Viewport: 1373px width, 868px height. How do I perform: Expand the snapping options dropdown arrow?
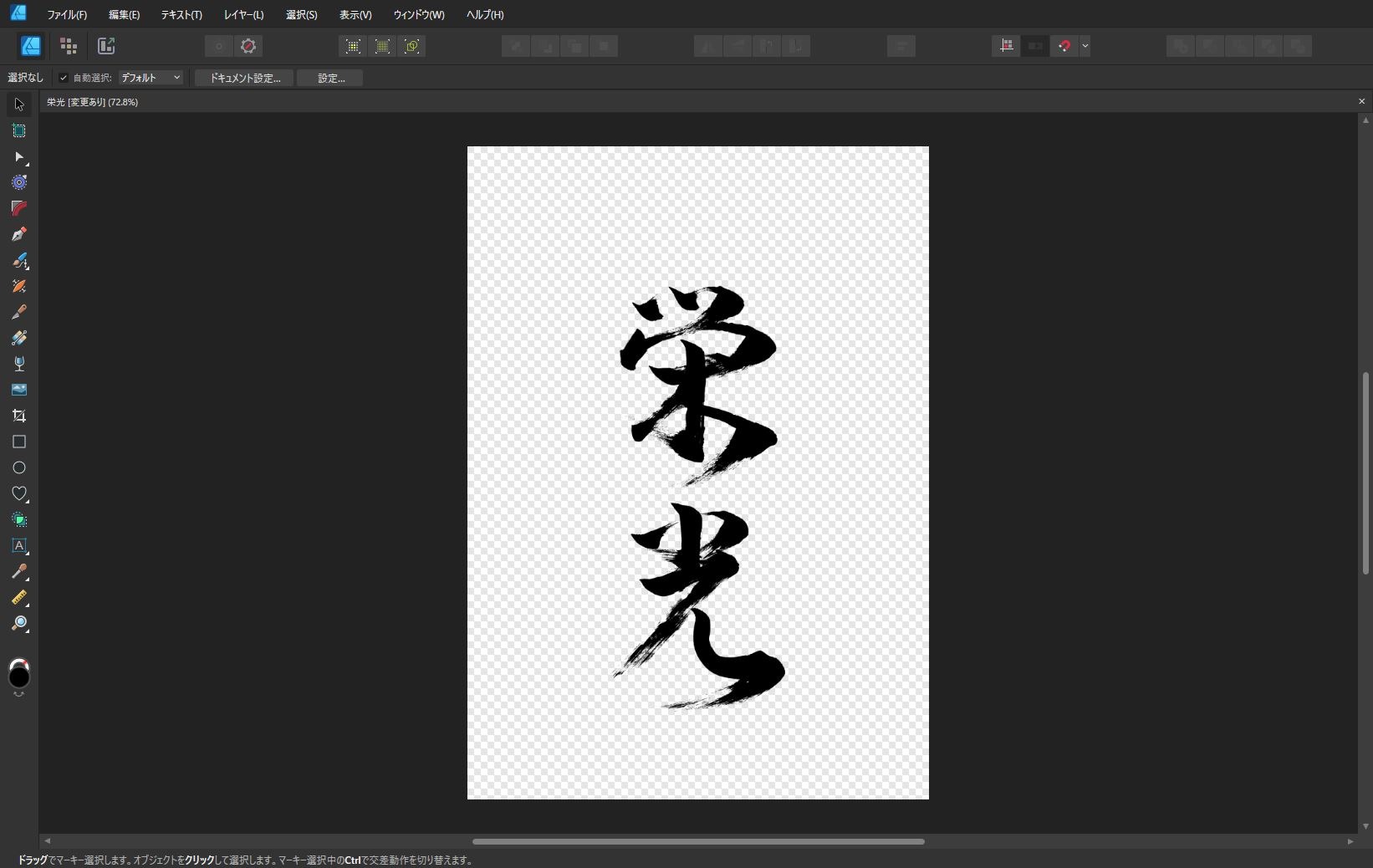[1085, 46]
